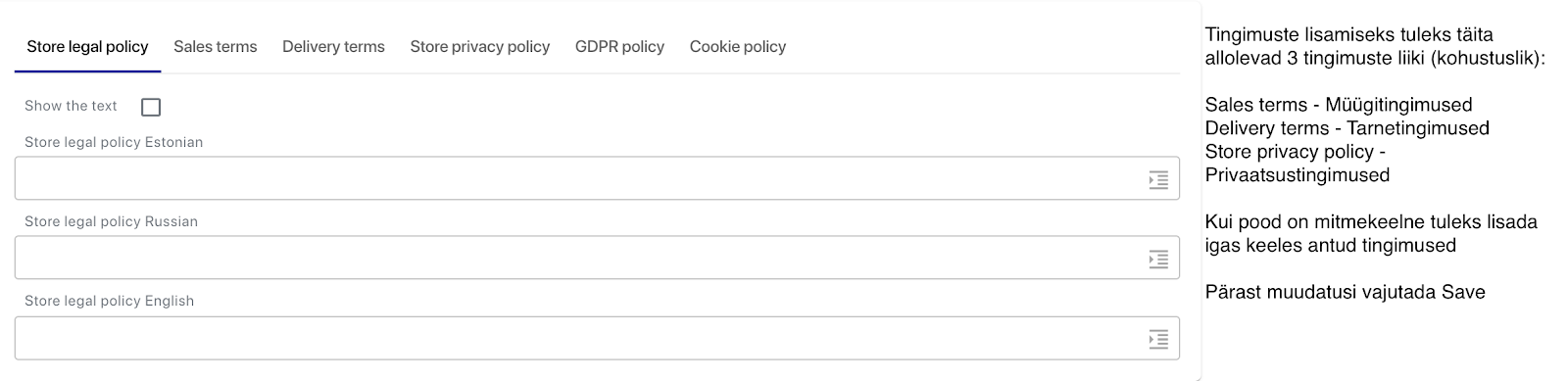This screenshot has height=381, width=1568.
Task: Focus the Store legal policy Estonian input
Action: 597,178
